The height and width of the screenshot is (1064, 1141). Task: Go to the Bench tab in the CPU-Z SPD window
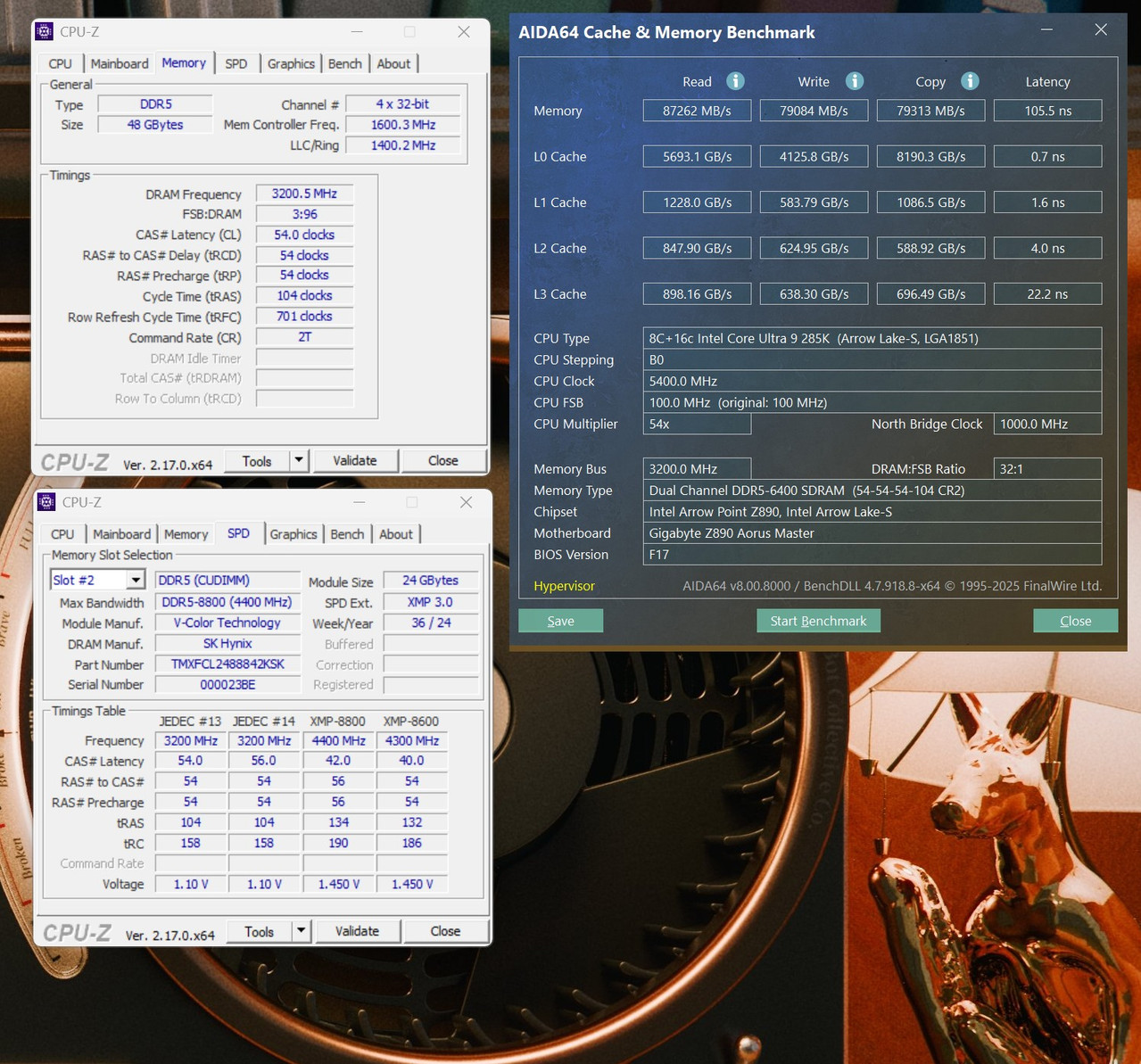pyautogui.click(x=347, y=534)
